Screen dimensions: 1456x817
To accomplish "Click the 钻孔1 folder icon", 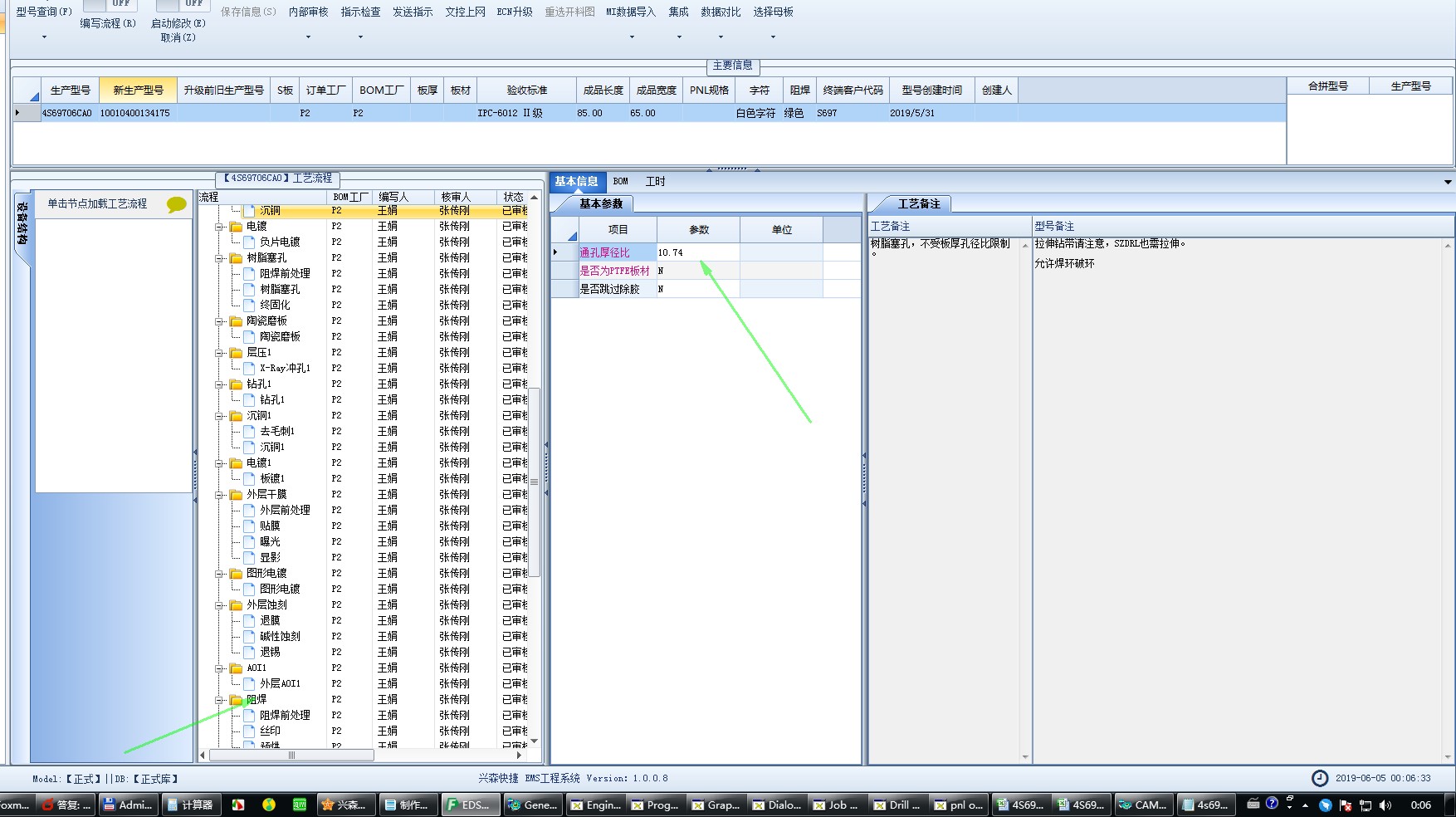I will point(236,384).
